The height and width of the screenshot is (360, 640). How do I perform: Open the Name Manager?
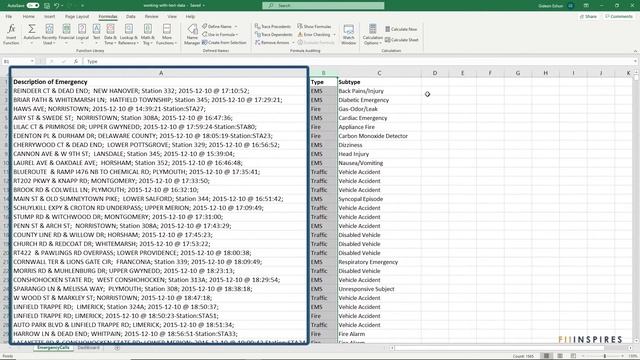[192, 34]
